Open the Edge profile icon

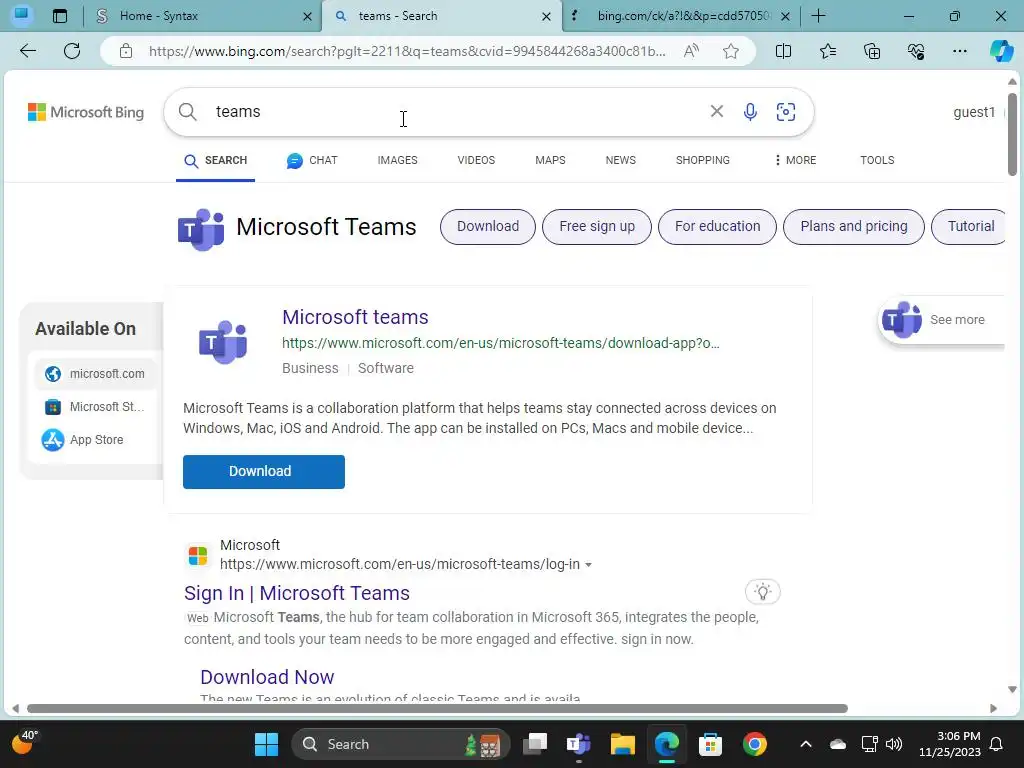[x=22, y=15]
